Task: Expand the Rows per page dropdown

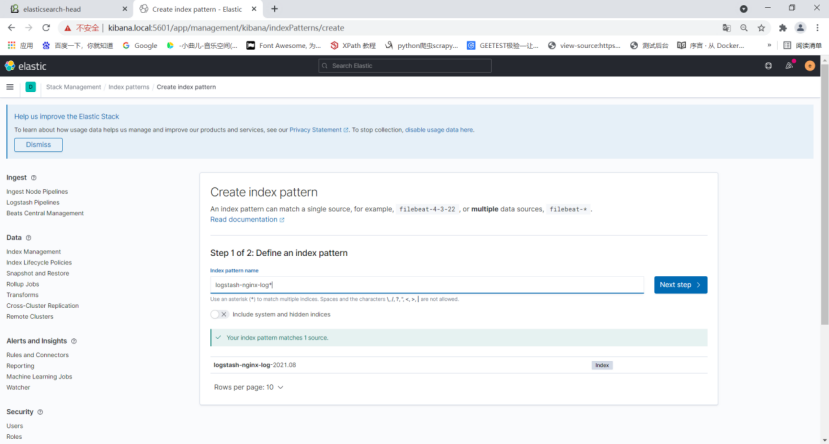Action: [x=248, y=387]
